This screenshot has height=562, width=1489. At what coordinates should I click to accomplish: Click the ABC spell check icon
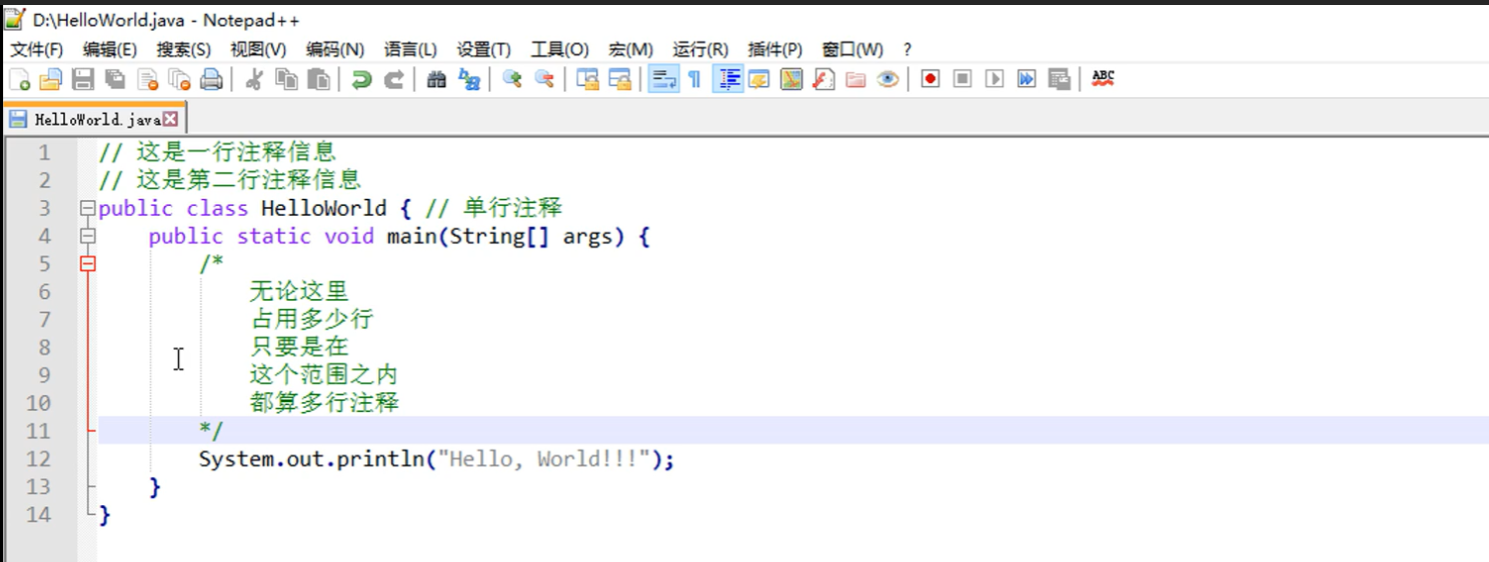coord(1103,79)
